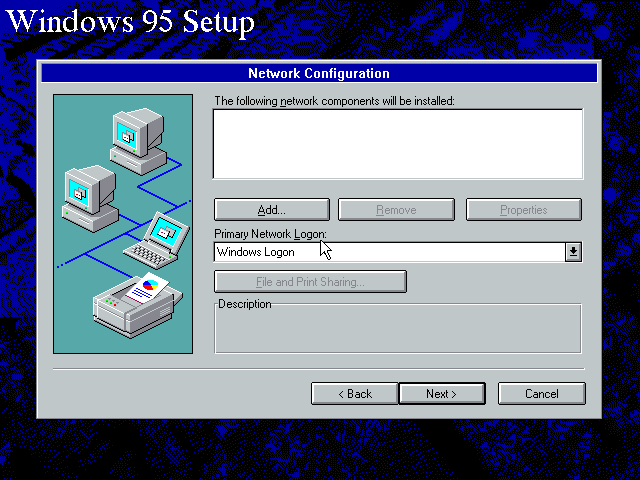
Task: Click the Description group box area
Action: pyautogui.click(x=398, y=328)
